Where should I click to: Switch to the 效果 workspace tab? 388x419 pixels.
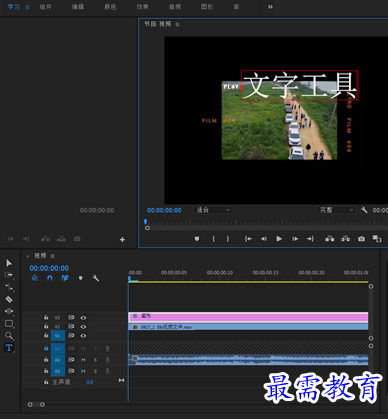tap(142, 7)
